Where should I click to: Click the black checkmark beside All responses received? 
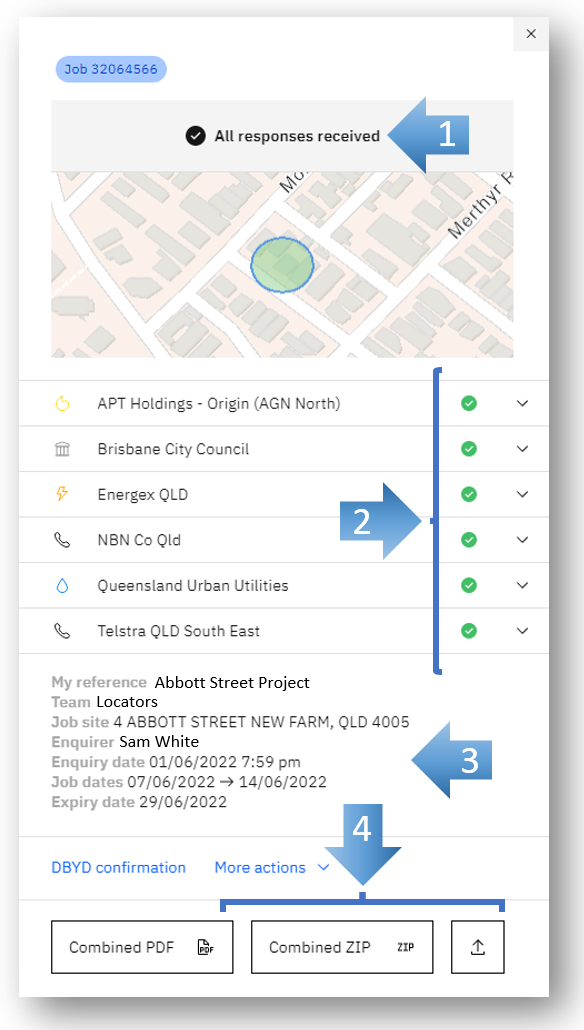point(195,136)
